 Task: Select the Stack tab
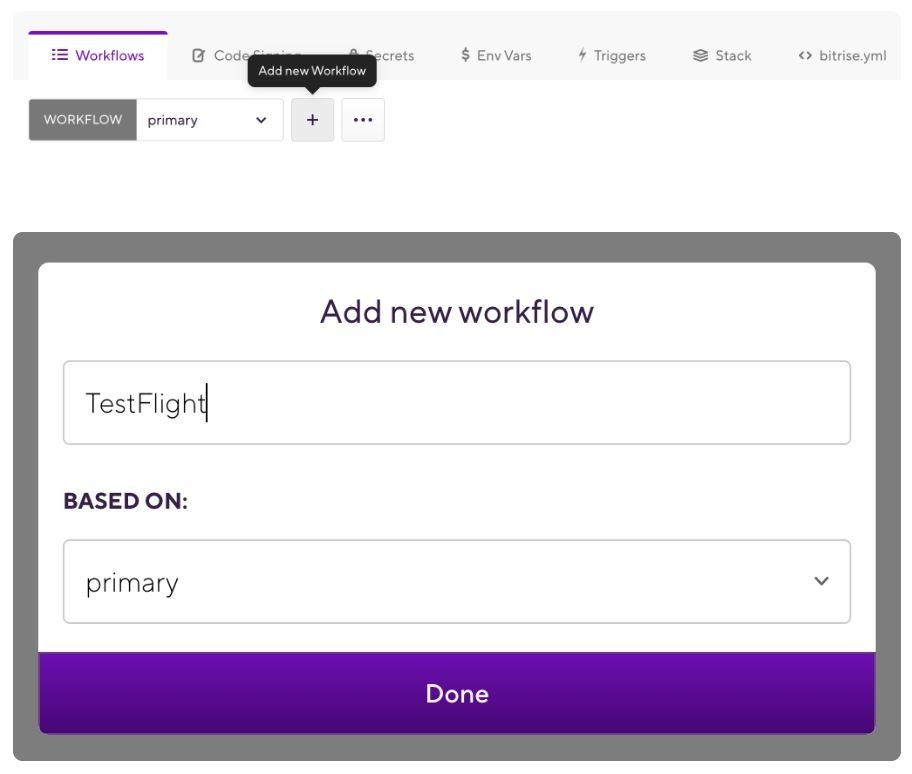732,56
